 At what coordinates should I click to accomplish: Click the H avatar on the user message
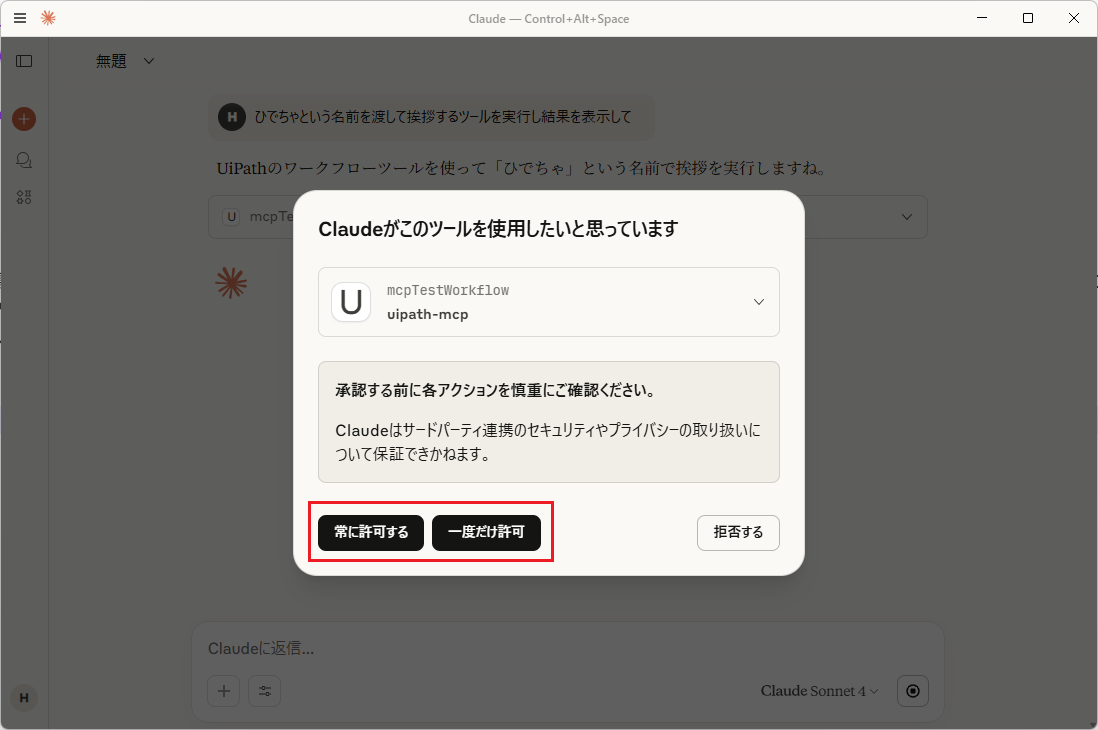(x=232, y=117)
